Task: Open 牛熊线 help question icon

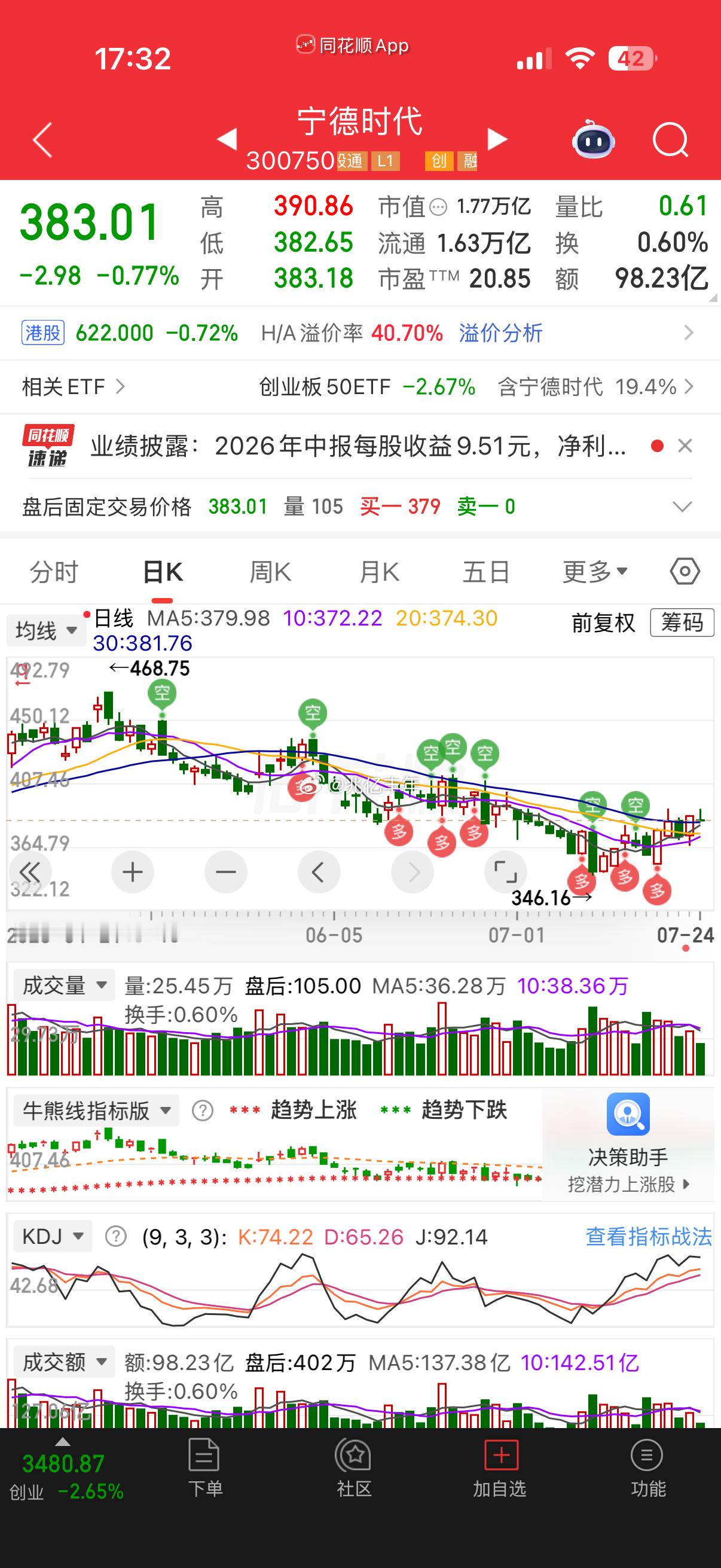Action: tap(203, 1111)
